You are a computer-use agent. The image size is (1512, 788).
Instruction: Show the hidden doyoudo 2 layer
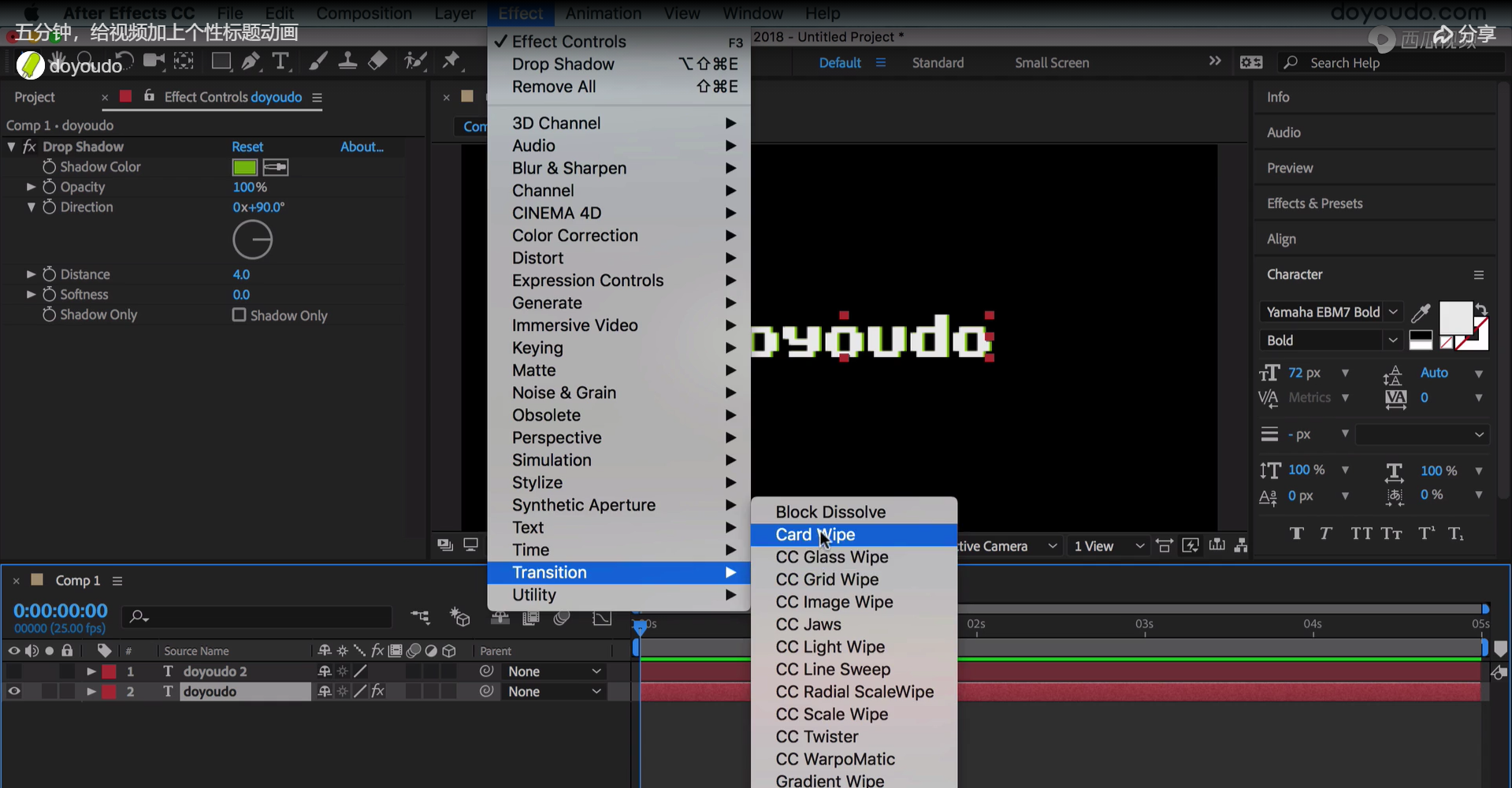coord(14,671)
